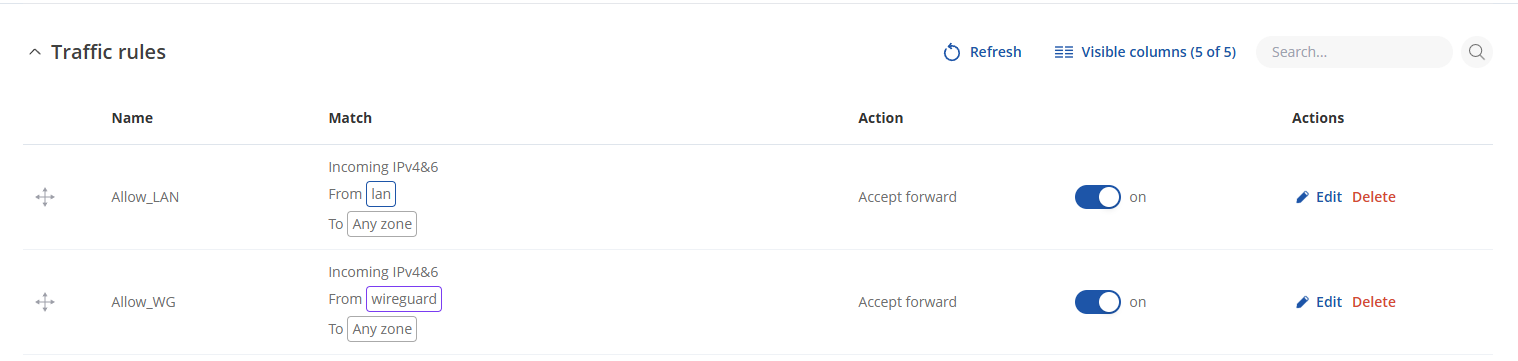1518x361 pixels.
Task: Disable the Allow_LAN rule toggle
Action: click(1098, 197)
